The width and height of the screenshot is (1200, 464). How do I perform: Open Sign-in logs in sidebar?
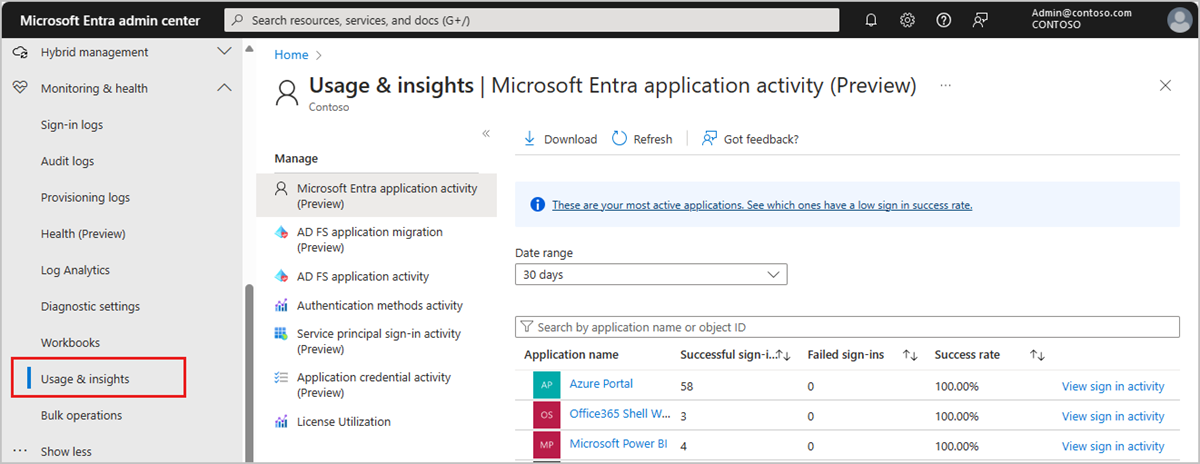coord(72,125)
